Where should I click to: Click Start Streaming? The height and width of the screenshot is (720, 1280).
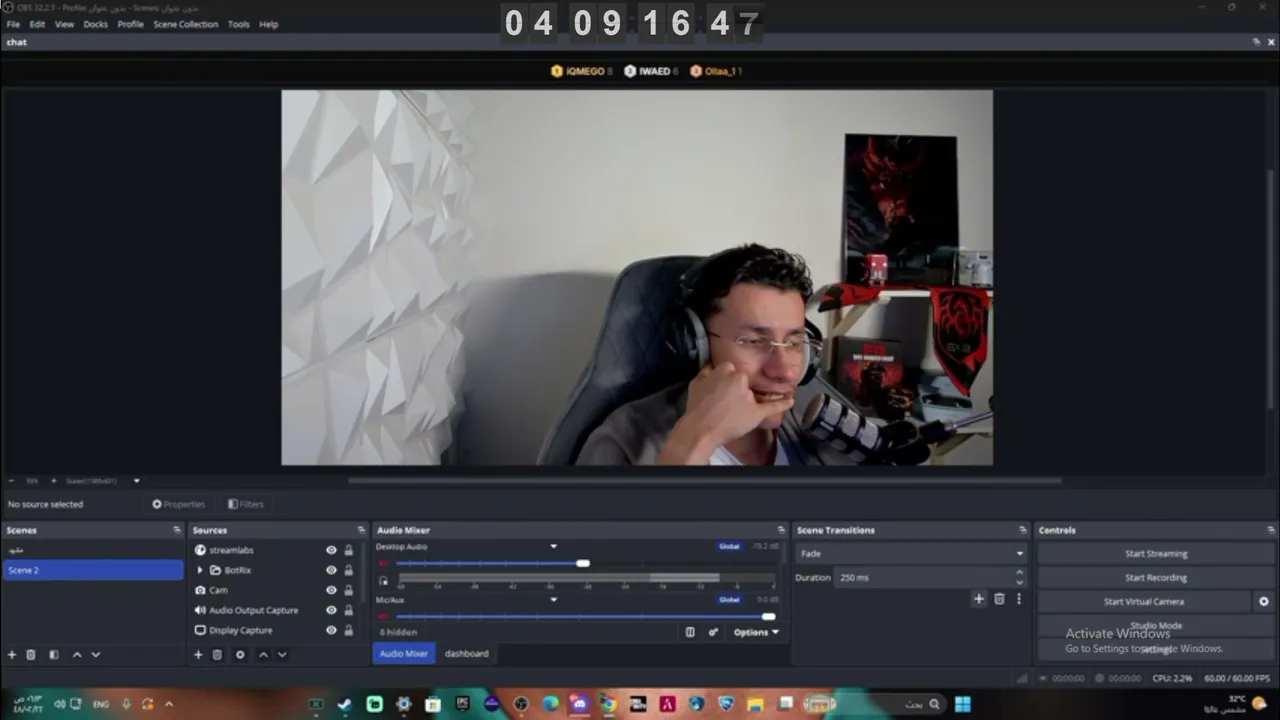[x=1156, y=553]
